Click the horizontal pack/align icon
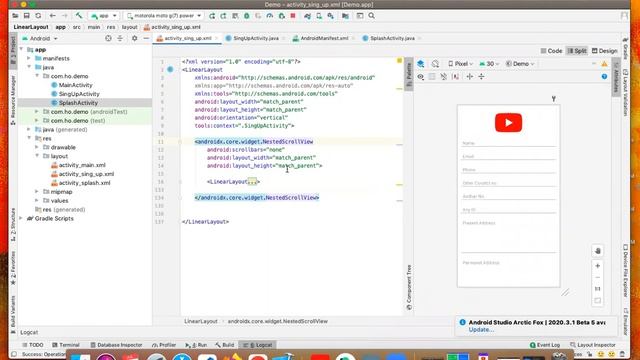Screen dimensions: 640x360 tap(470, 76)
